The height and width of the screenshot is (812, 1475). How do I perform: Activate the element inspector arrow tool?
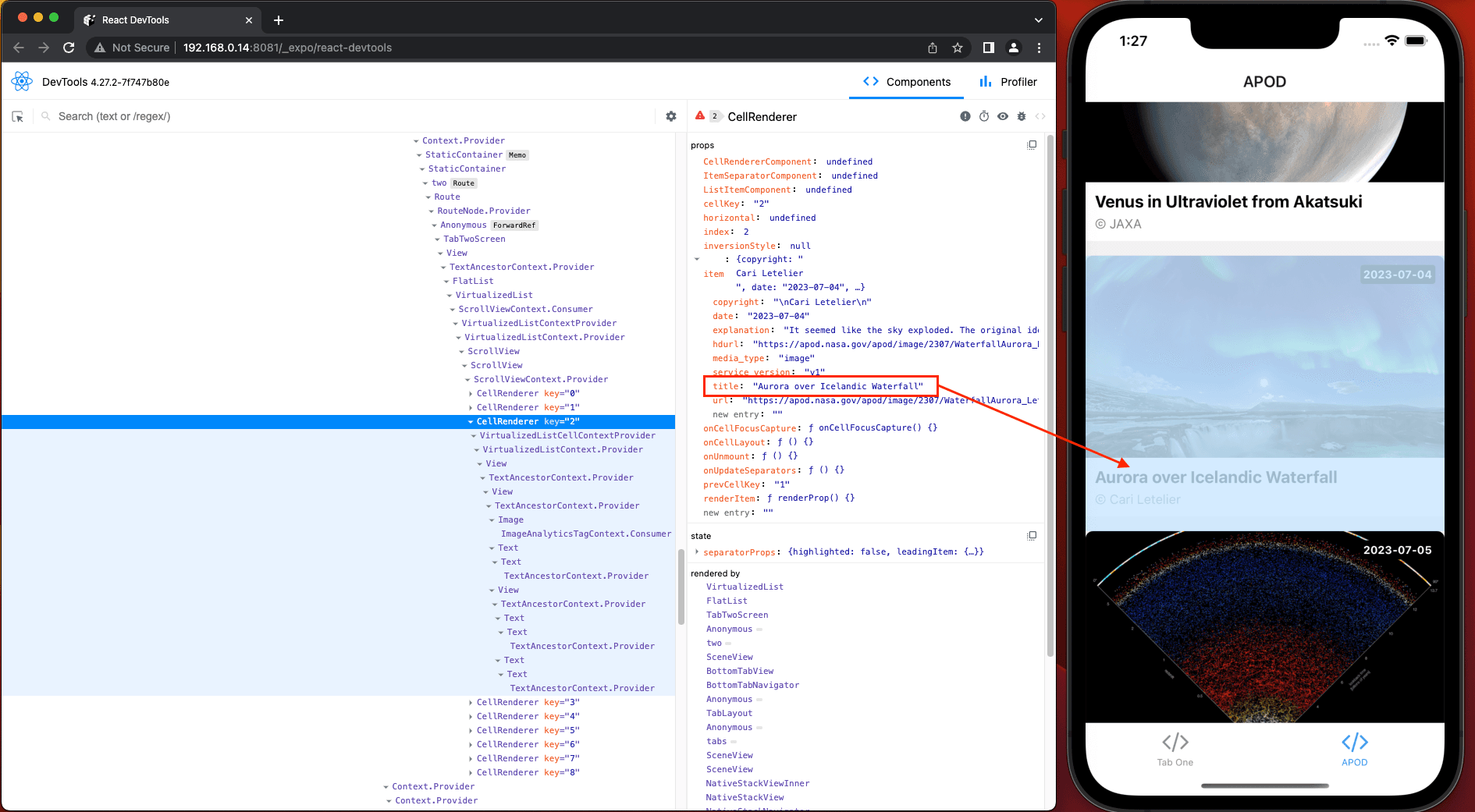pos(18,116)
